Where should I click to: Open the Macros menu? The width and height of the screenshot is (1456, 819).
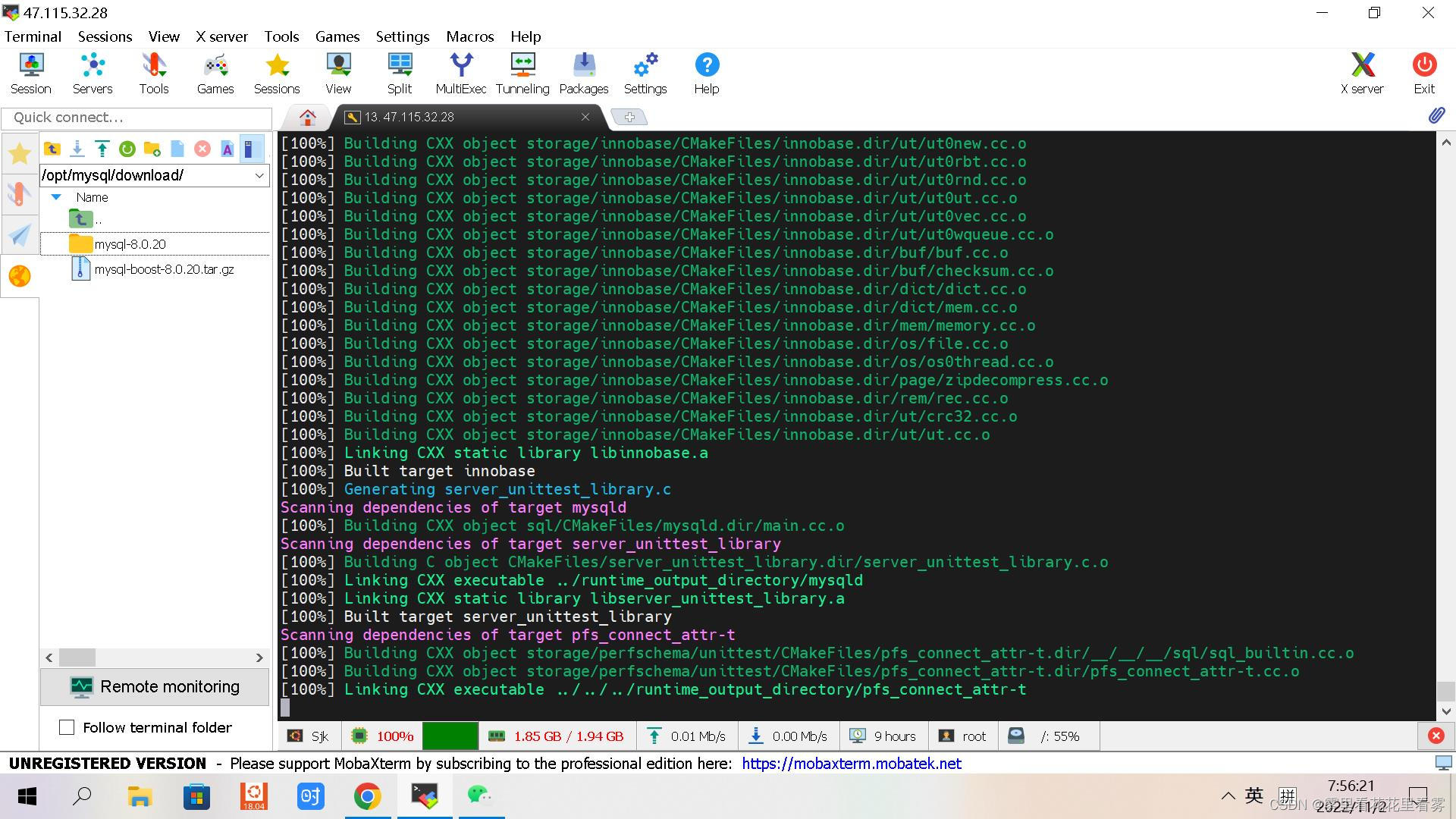[x=470, y=36]
